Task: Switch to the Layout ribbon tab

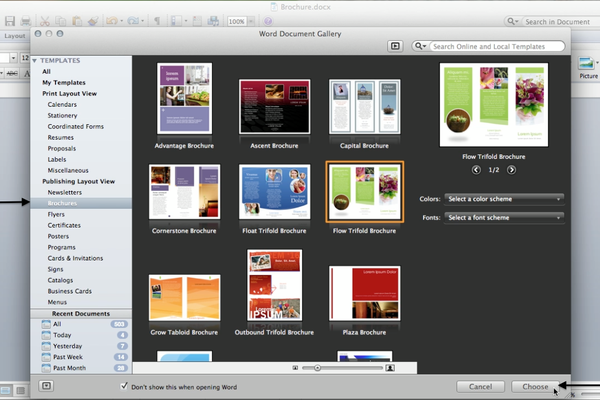Action: click(x=15, y=36)
